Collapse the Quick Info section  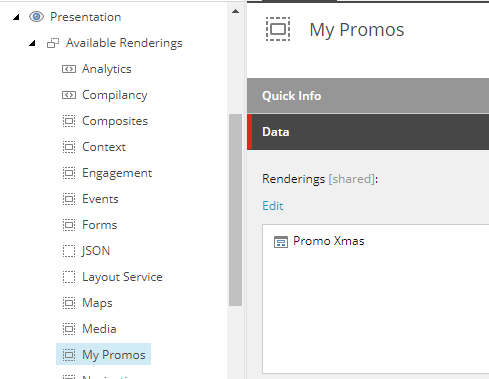(368, 96)
